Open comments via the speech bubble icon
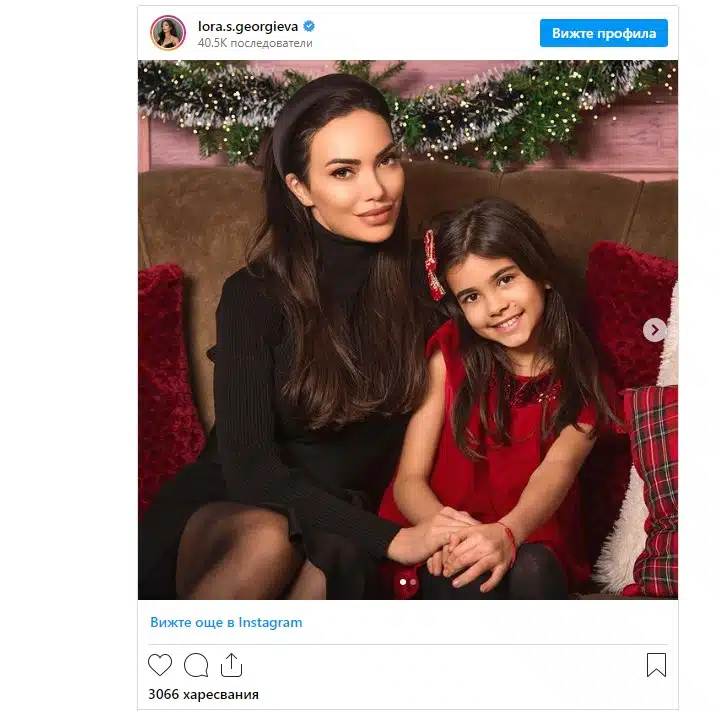This screenshot has height=711, width=718. pyautogui.click(x=196, y=665)
